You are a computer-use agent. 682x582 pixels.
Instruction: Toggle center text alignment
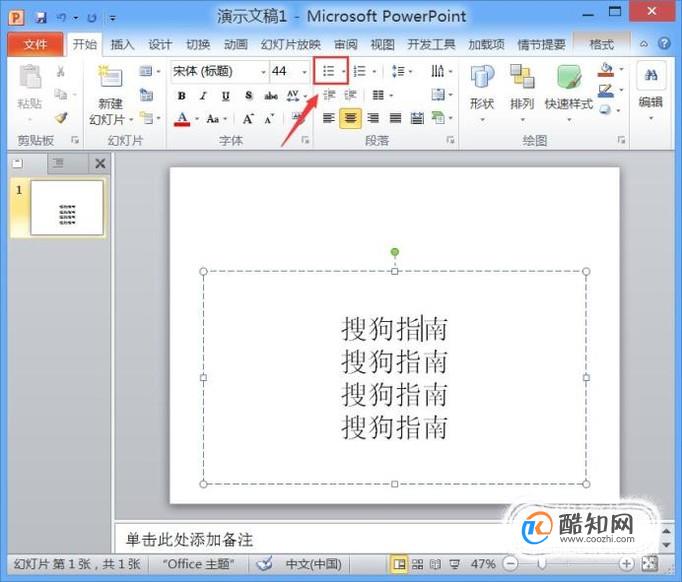click(351, 118)
